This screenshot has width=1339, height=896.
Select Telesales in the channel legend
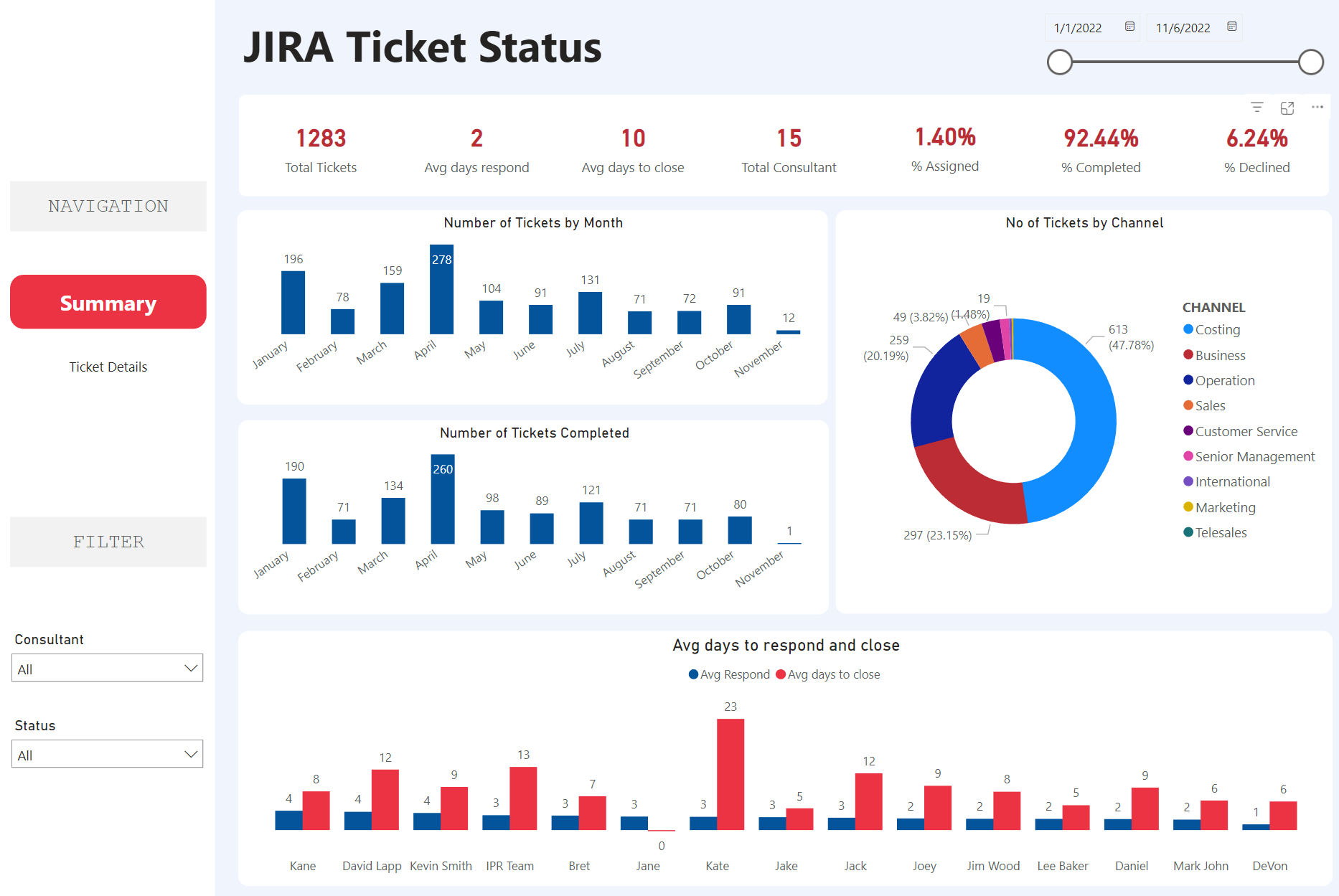click(x=1215, y=532)
